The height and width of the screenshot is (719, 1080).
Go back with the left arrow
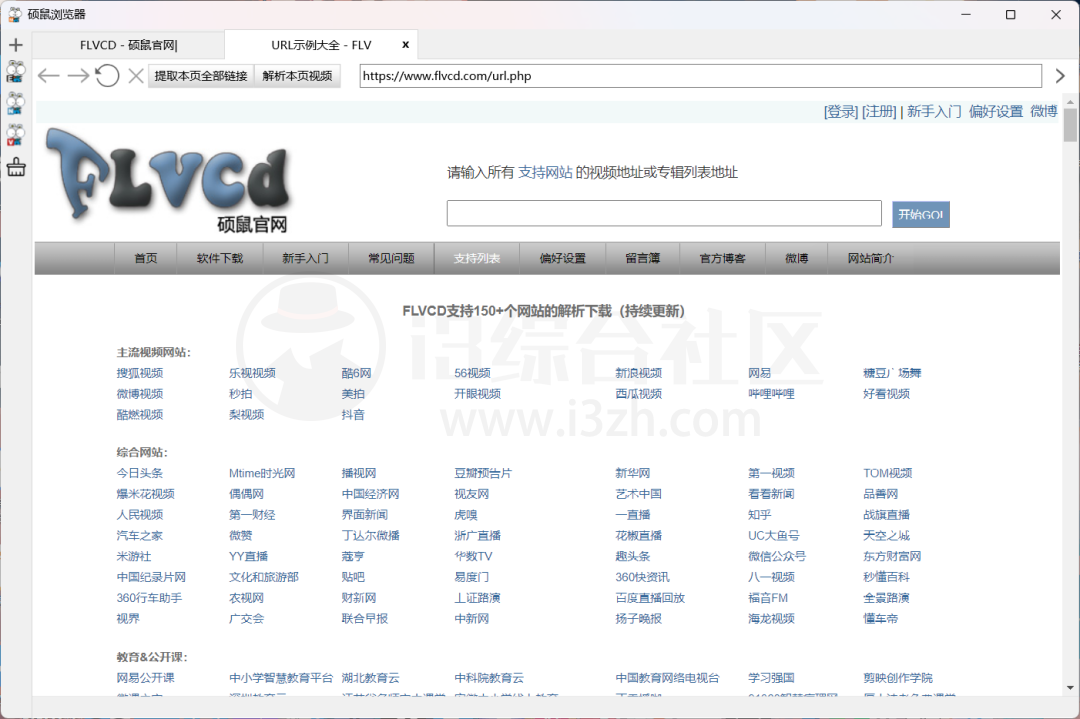48,76
